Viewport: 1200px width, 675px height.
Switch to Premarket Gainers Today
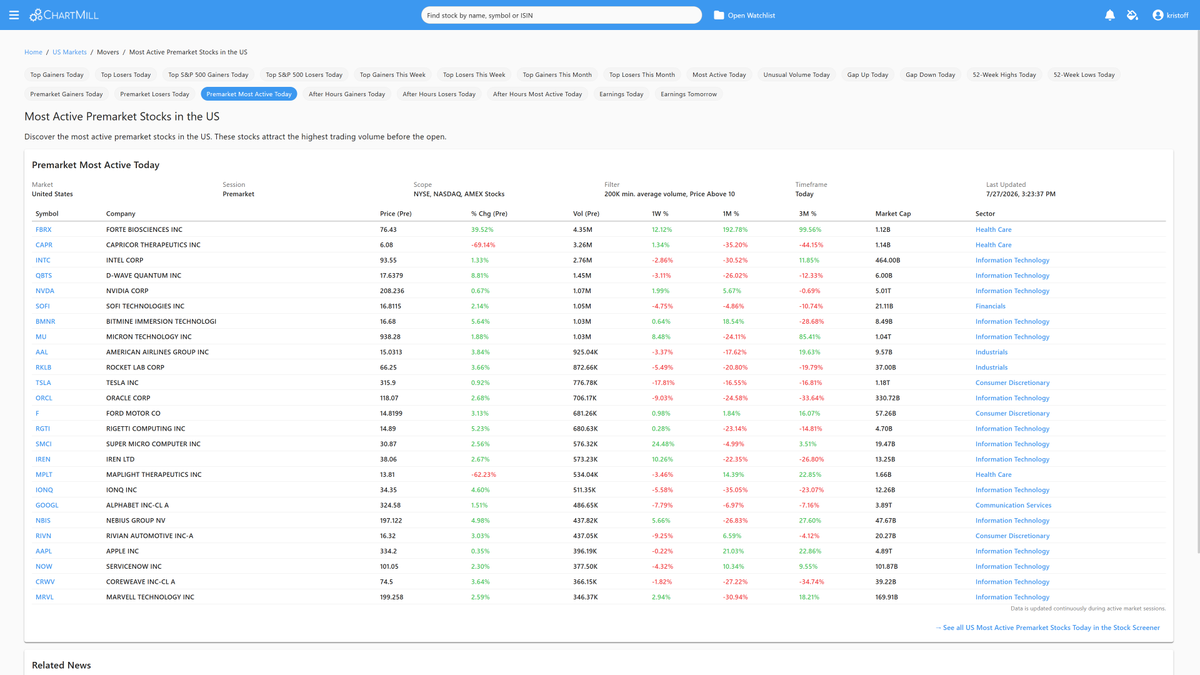tap(67, 94)
